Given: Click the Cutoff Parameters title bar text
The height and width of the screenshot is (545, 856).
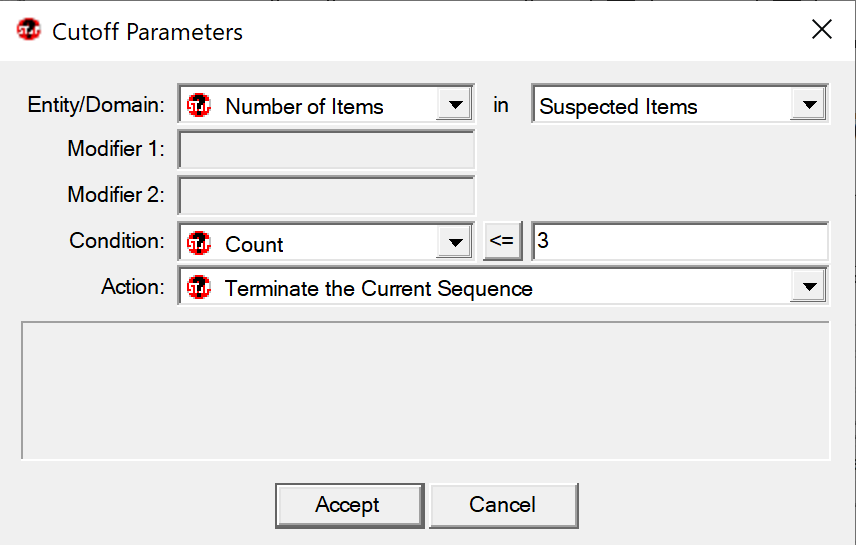Looking at the screenshot, I should [x=147, y=32].
